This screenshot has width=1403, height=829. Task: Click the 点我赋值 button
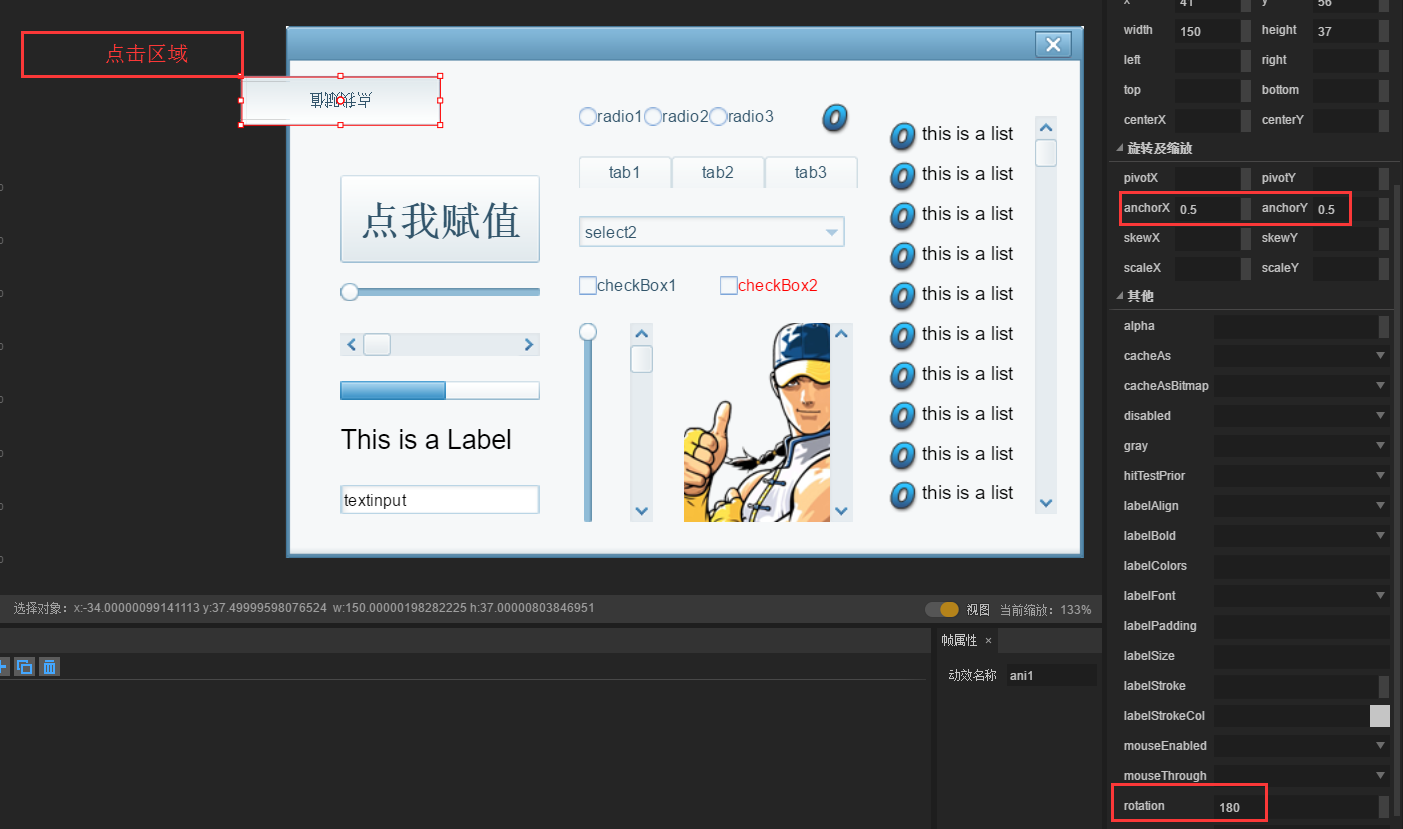440,220
